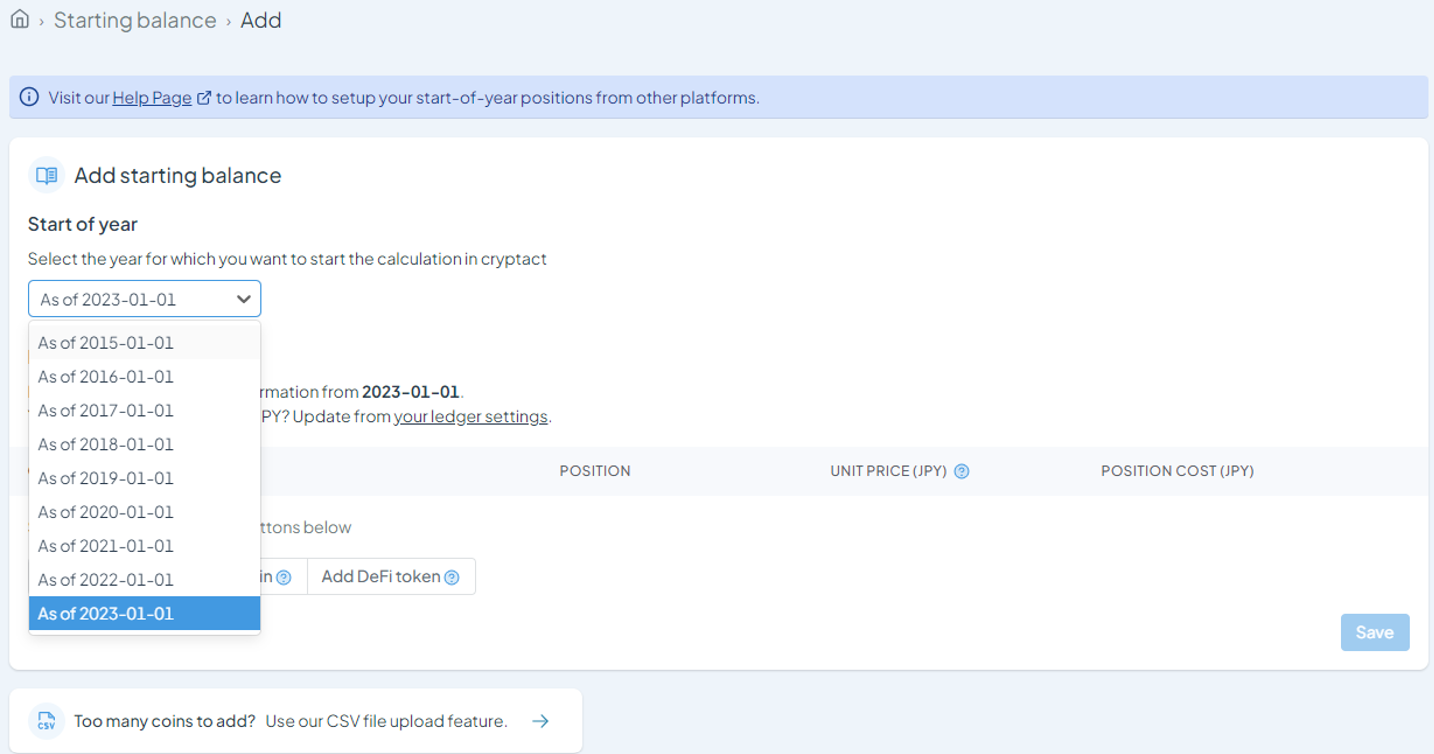Select As of 2017-01-01 option
The width and height of the screenshot is (1434, 754).
pos(144,410)
